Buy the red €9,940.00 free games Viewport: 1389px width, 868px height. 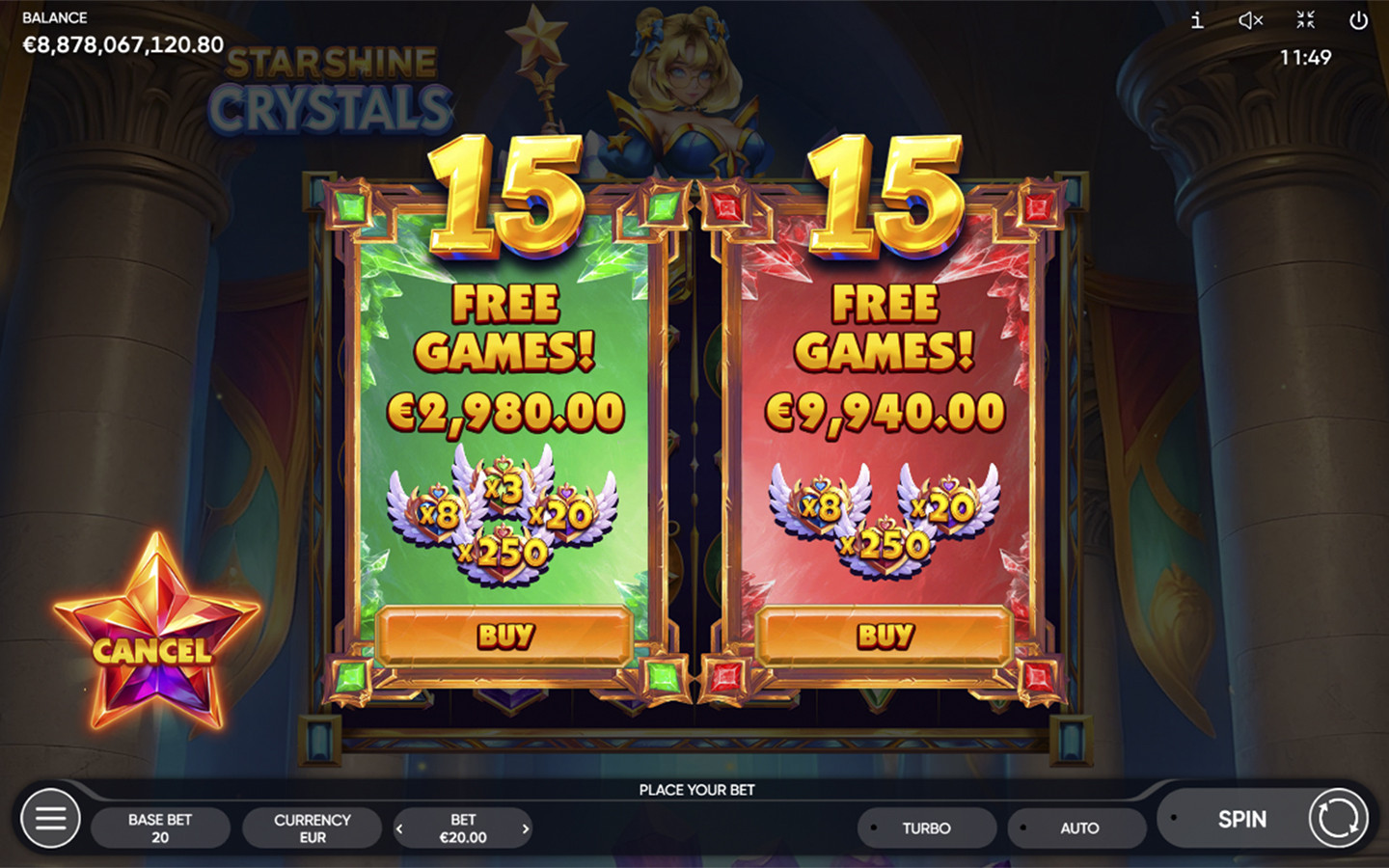(x=885, y=636)
